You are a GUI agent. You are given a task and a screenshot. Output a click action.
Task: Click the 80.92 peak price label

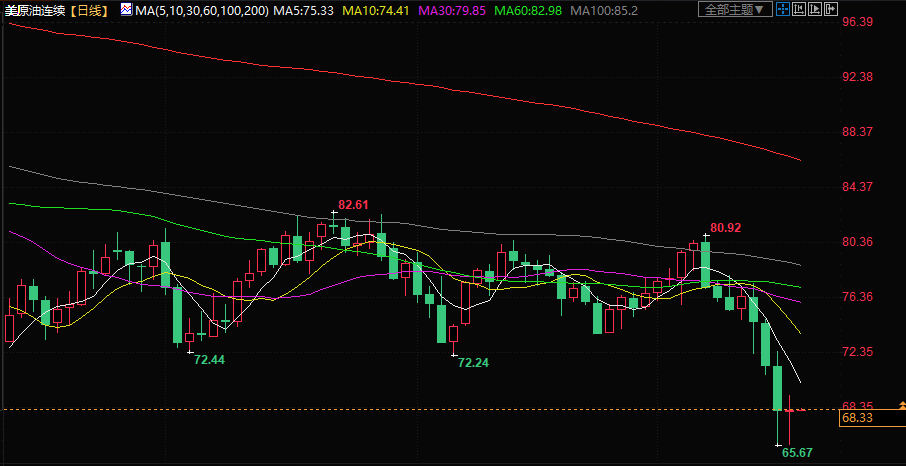point(725,227)
